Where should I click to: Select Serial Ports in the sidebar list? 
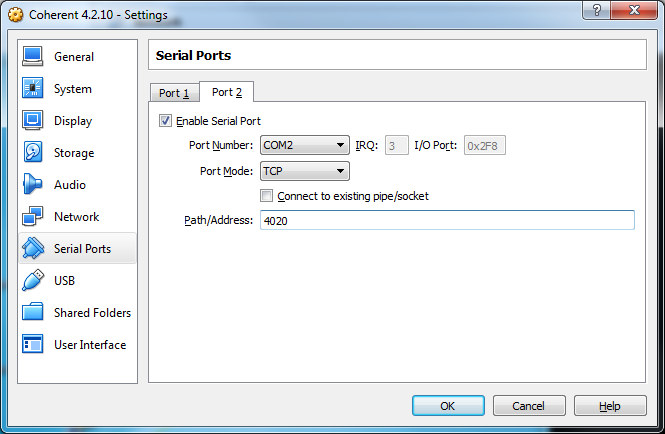(81, 249)
